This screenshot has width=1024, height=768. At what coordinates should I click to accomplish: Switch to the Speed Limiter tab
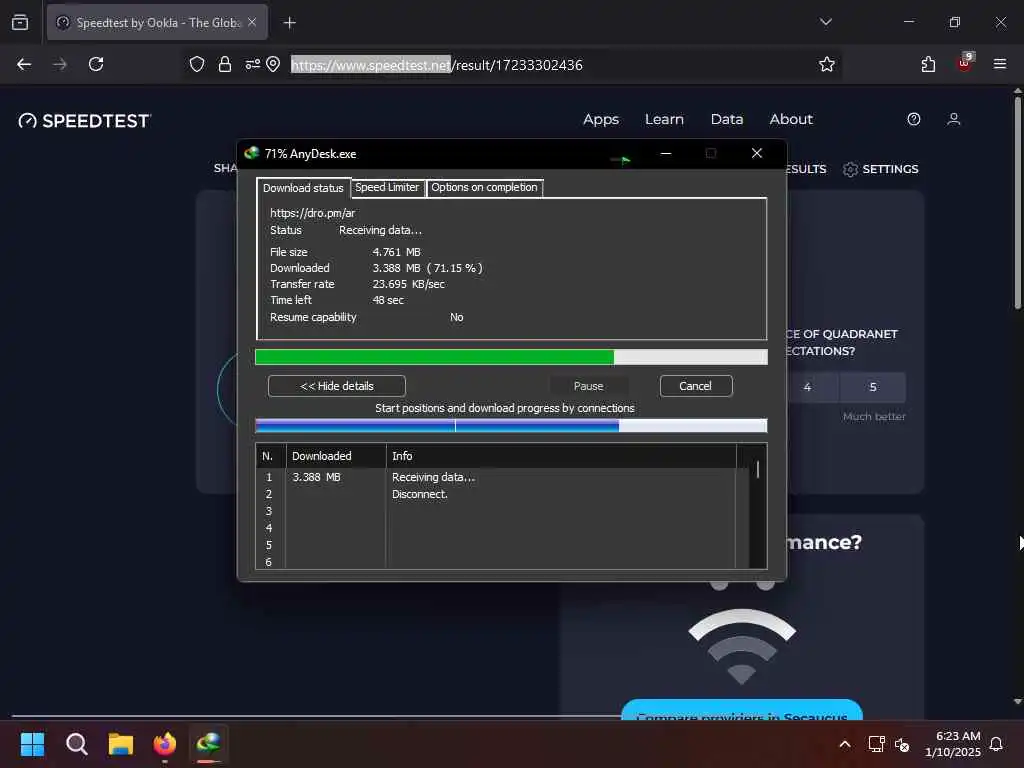coord(387,187)
